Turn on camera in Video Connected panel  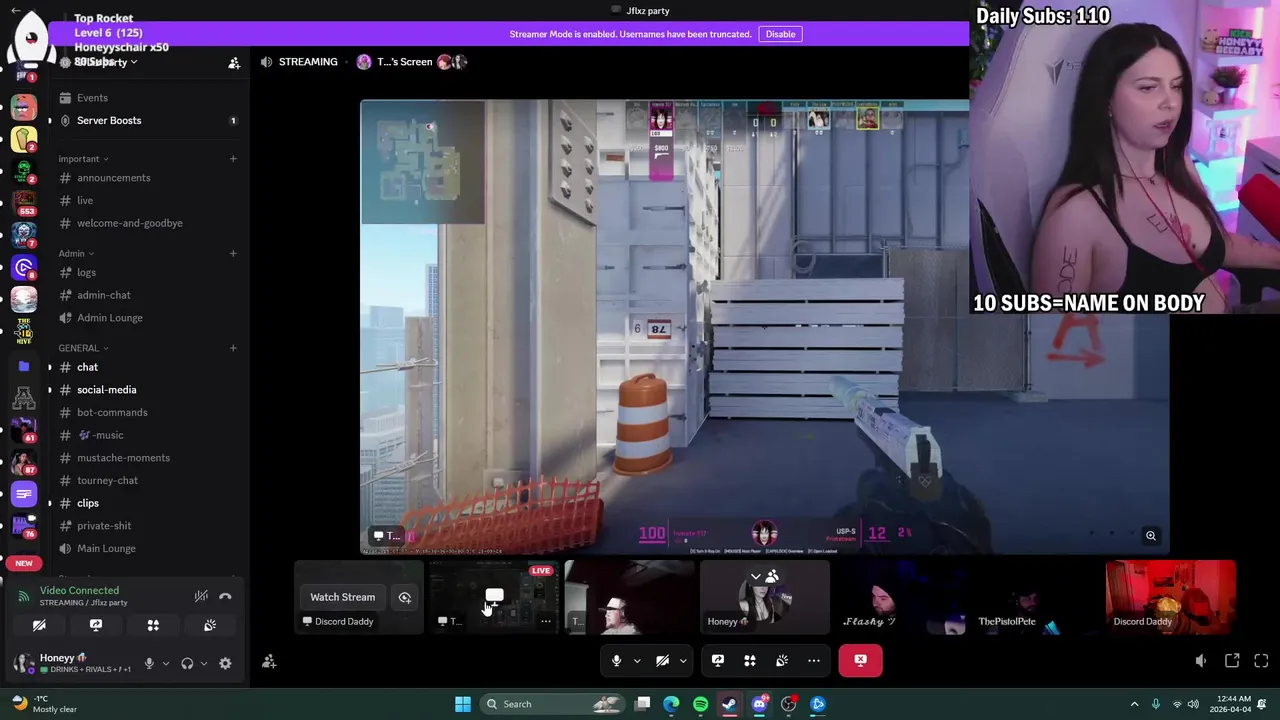39,625
